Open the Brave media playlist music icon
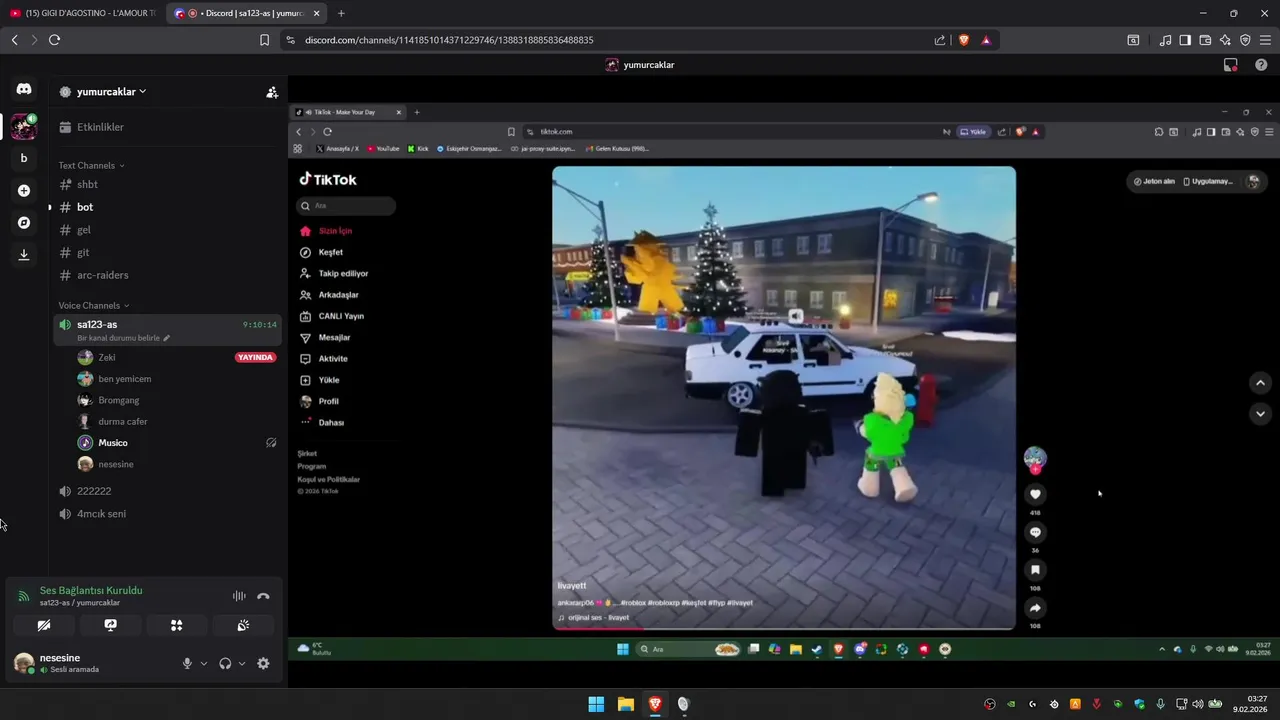 coord(1165,40)
